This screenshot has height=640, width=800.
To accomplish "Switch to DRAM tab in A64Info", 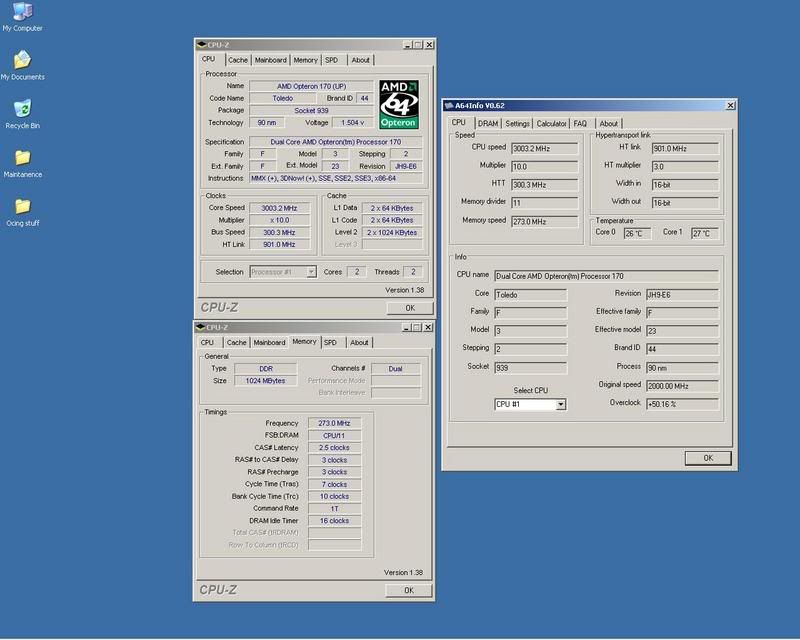I will pyautogui.click(x=488, y=124).
